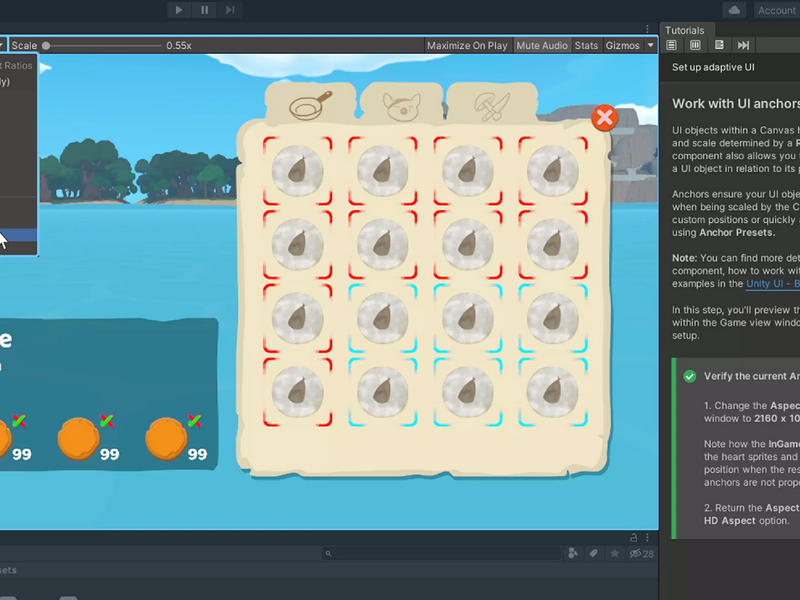Open the cloud services icon
Image resolution: width=800 pixels, height=600 pixels.
[x=734, y=10]
